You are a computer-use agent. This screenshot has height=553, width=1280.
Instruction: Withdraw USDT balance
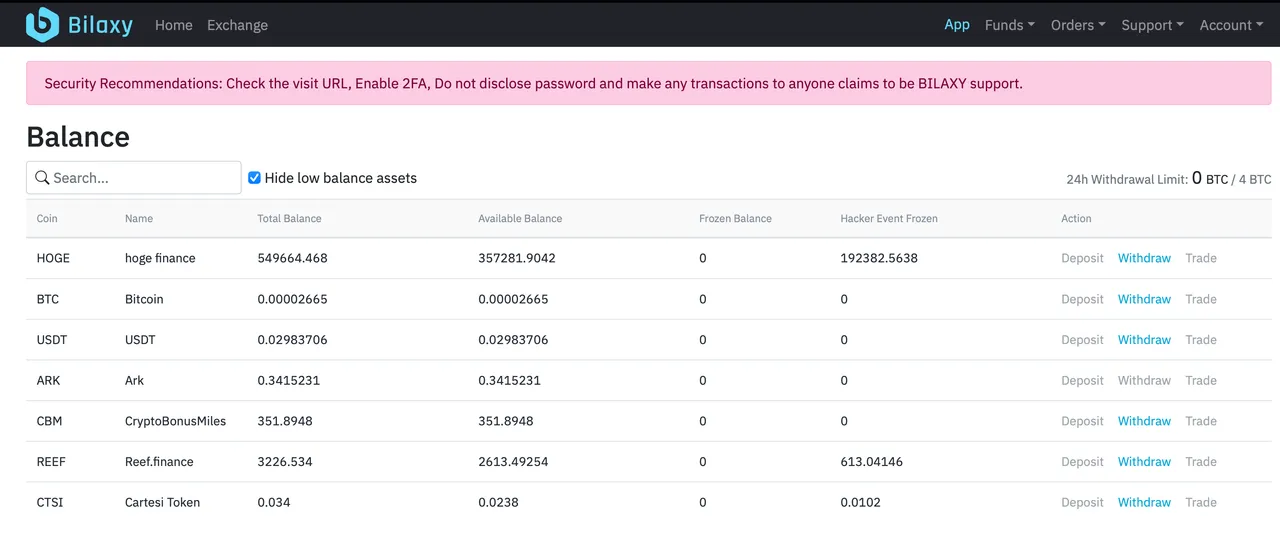1144,340
